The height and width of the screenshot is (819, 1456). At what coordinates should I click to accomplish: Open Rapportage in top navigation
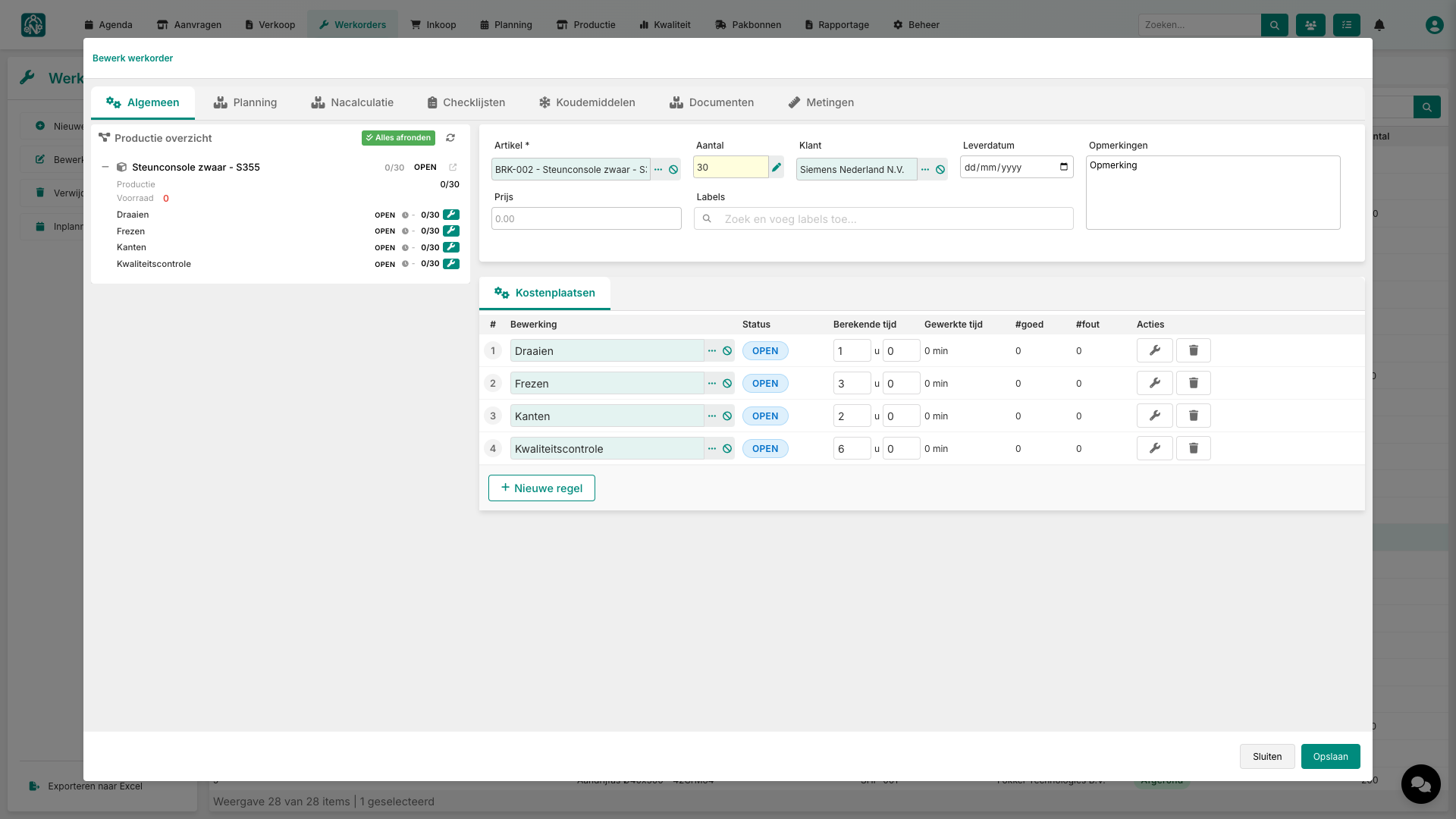(x=837, y=25)
